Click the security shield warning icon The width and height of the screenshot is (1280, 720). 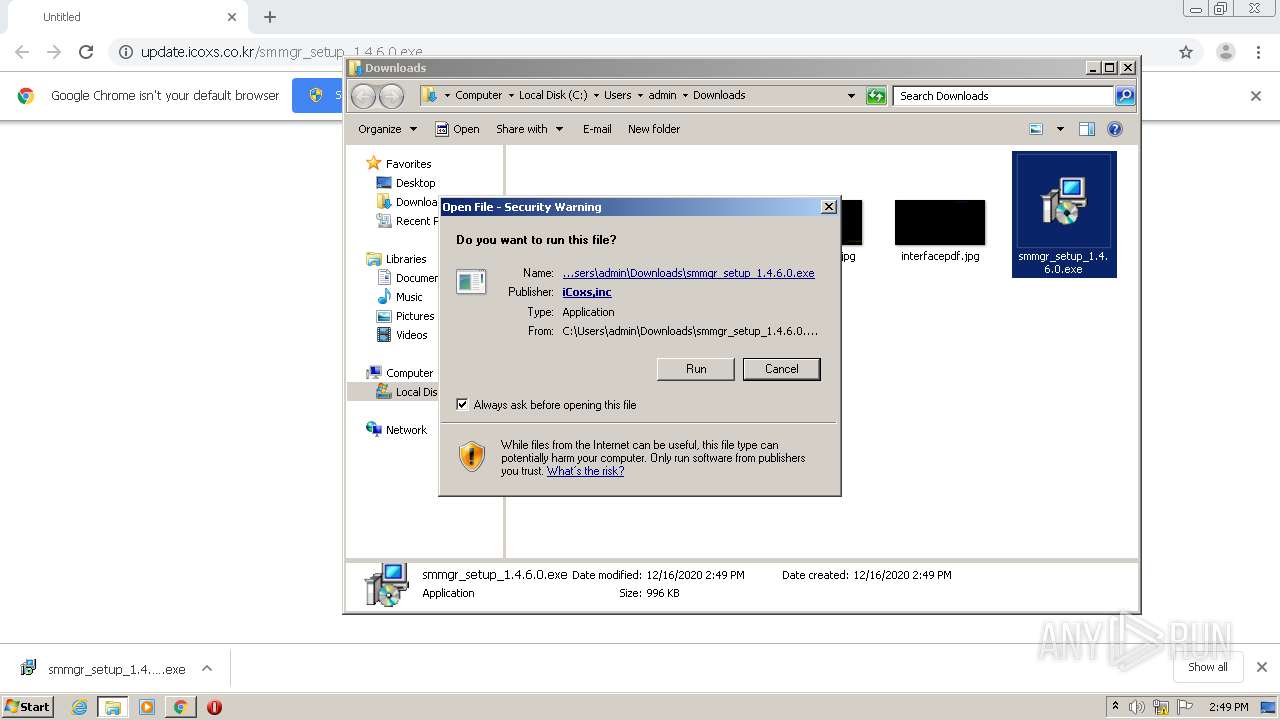click(471, 457)
